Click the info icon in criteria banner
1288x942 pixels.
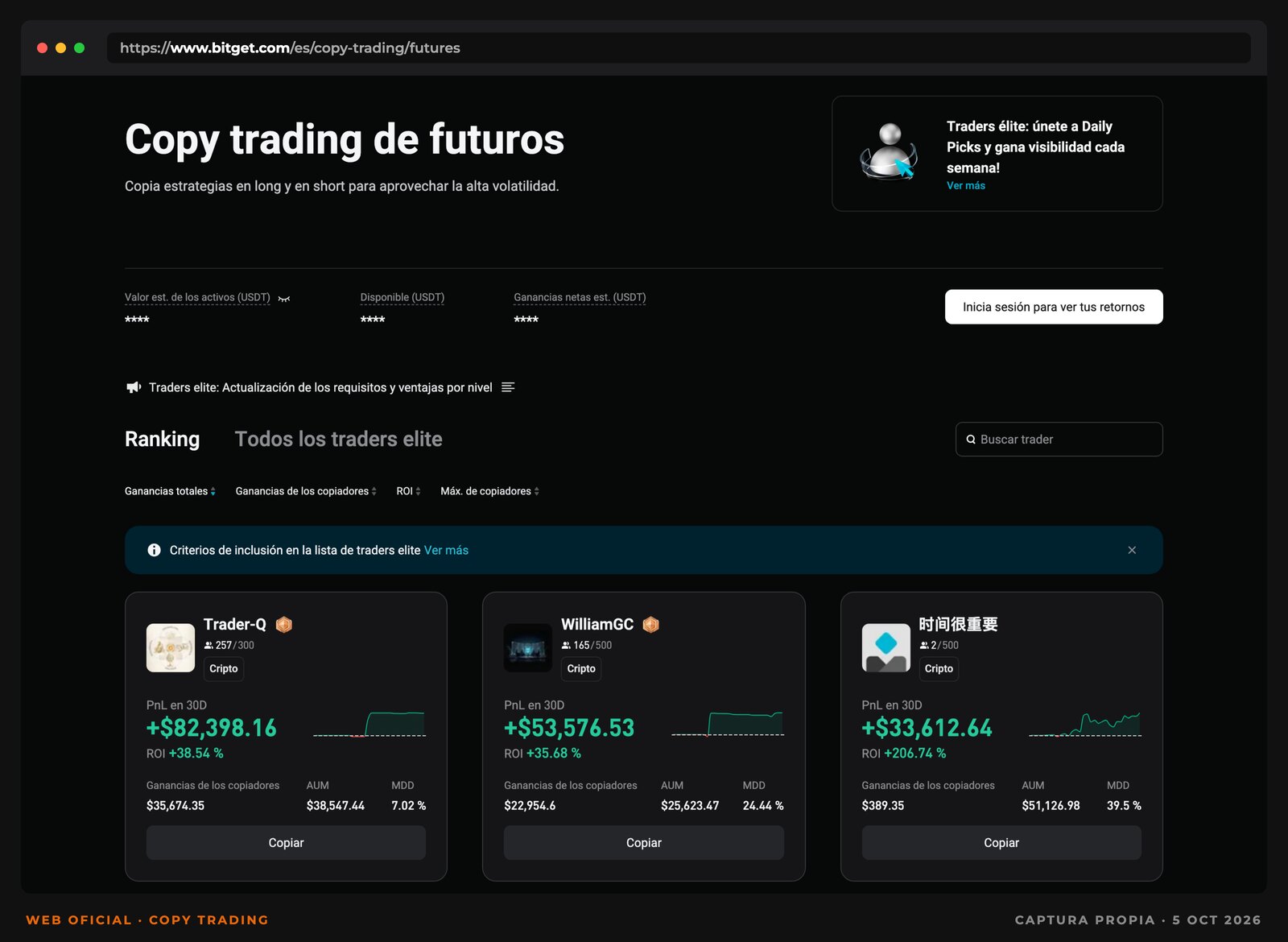[154, 550]
